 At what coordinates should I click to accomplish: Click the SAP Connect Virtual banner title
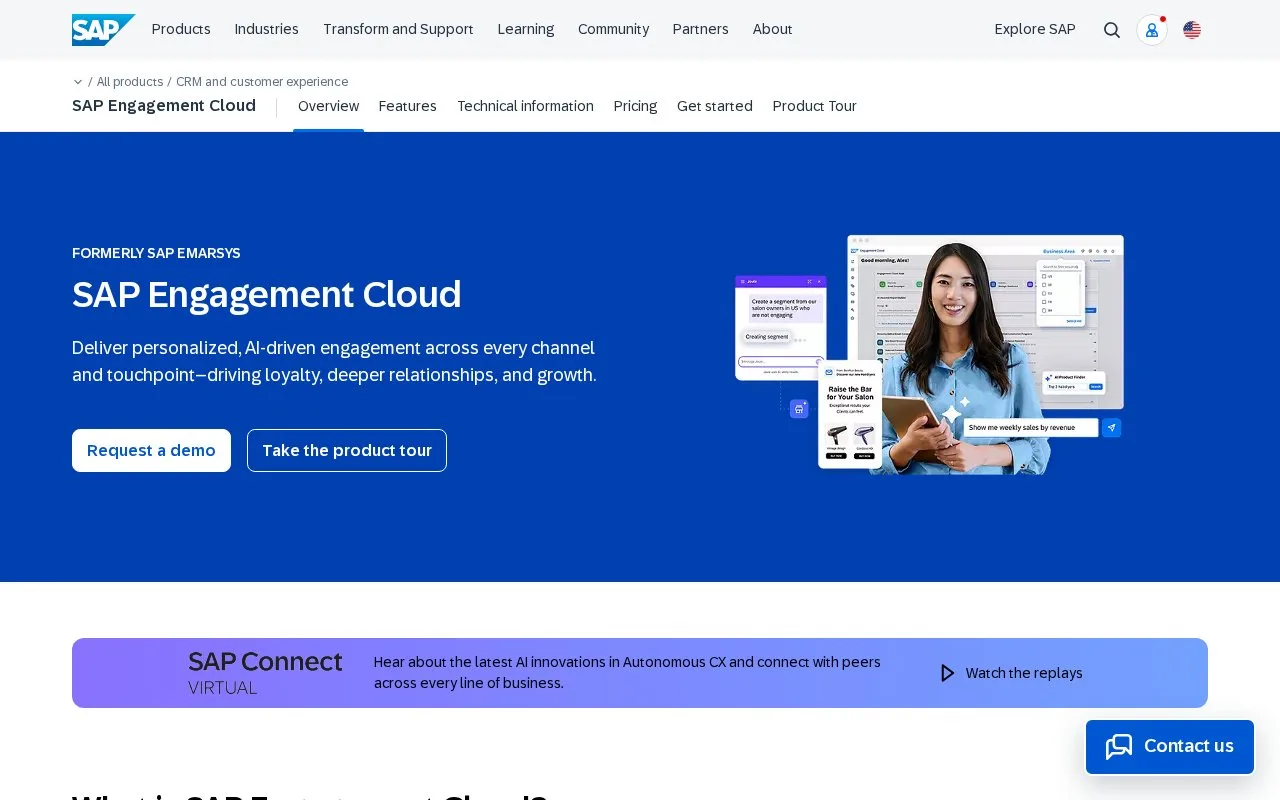coord(265,673)
